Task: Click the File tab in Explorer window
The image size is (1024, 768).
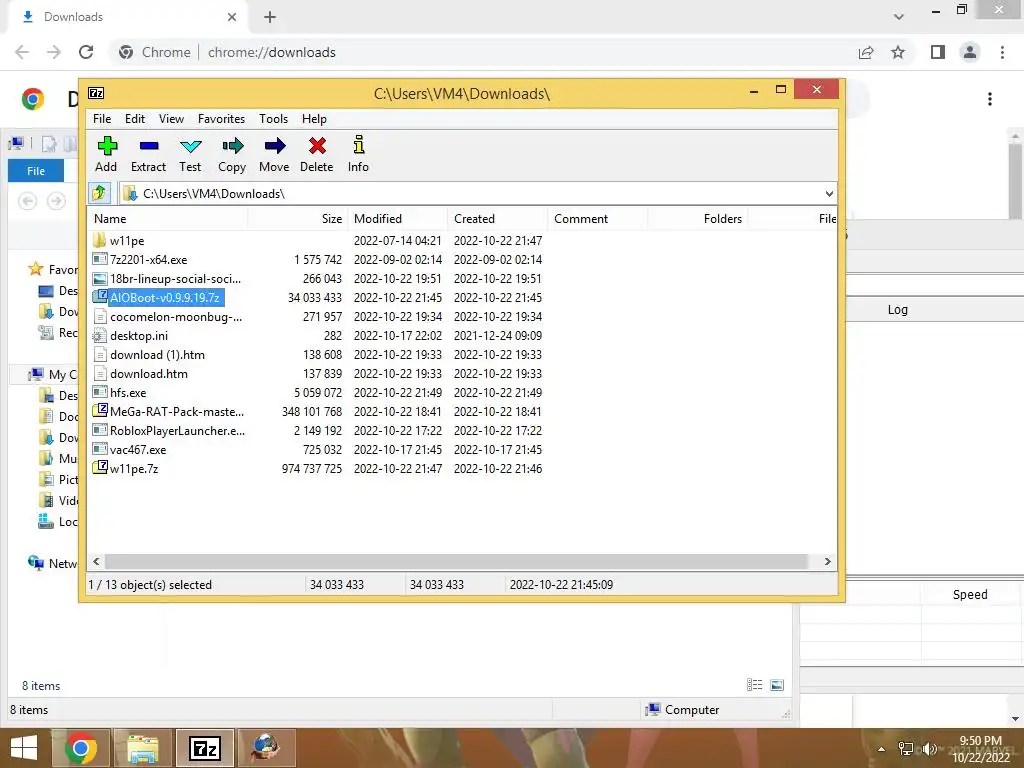Action: coord(36,171)
